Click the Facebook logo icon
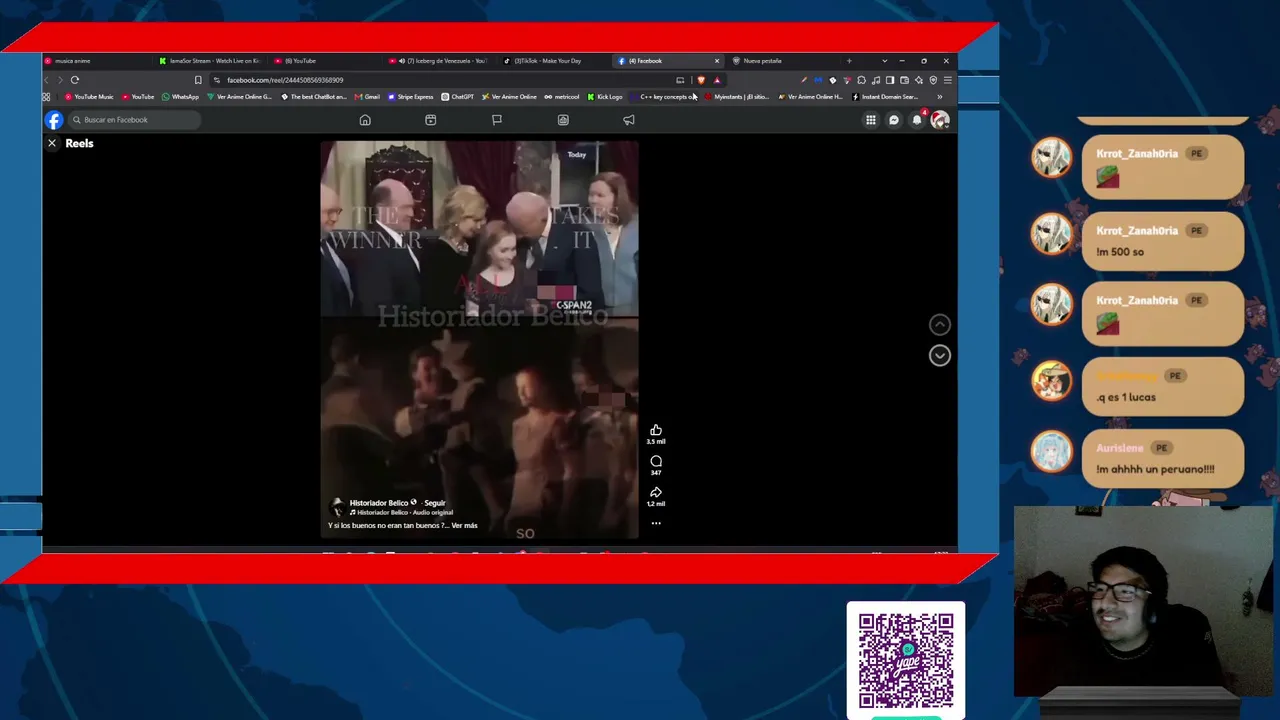The image size is (1280, 720). point(54,120)
